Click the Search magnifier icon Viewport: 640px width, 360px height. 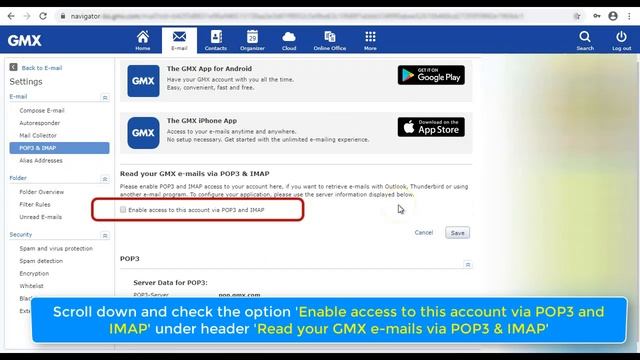click(x=585, y=37)
